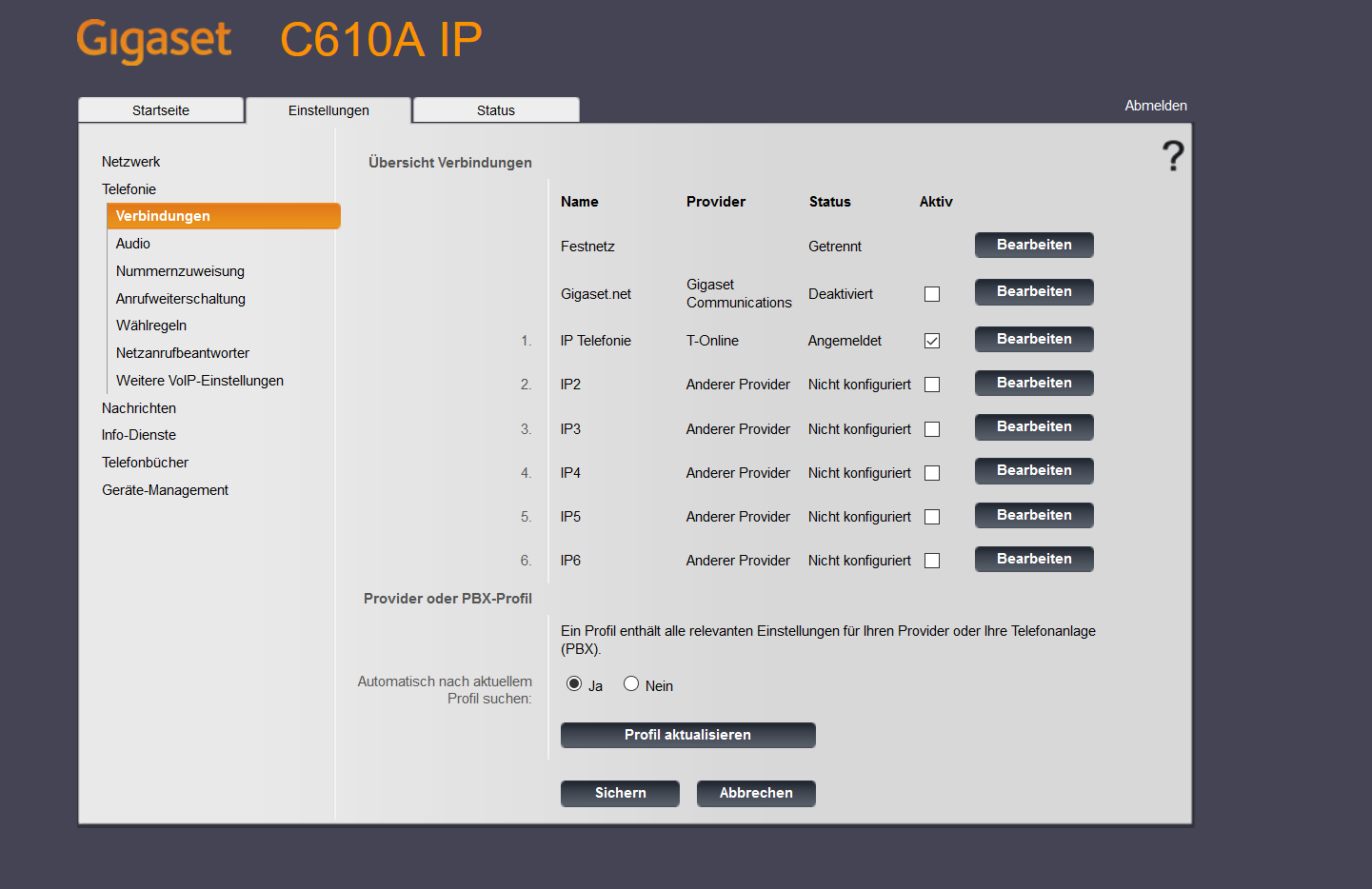Click the Gigaset.net connection name
The width and height of the screenshot is (1372, 889).
[x=596, y=294]
